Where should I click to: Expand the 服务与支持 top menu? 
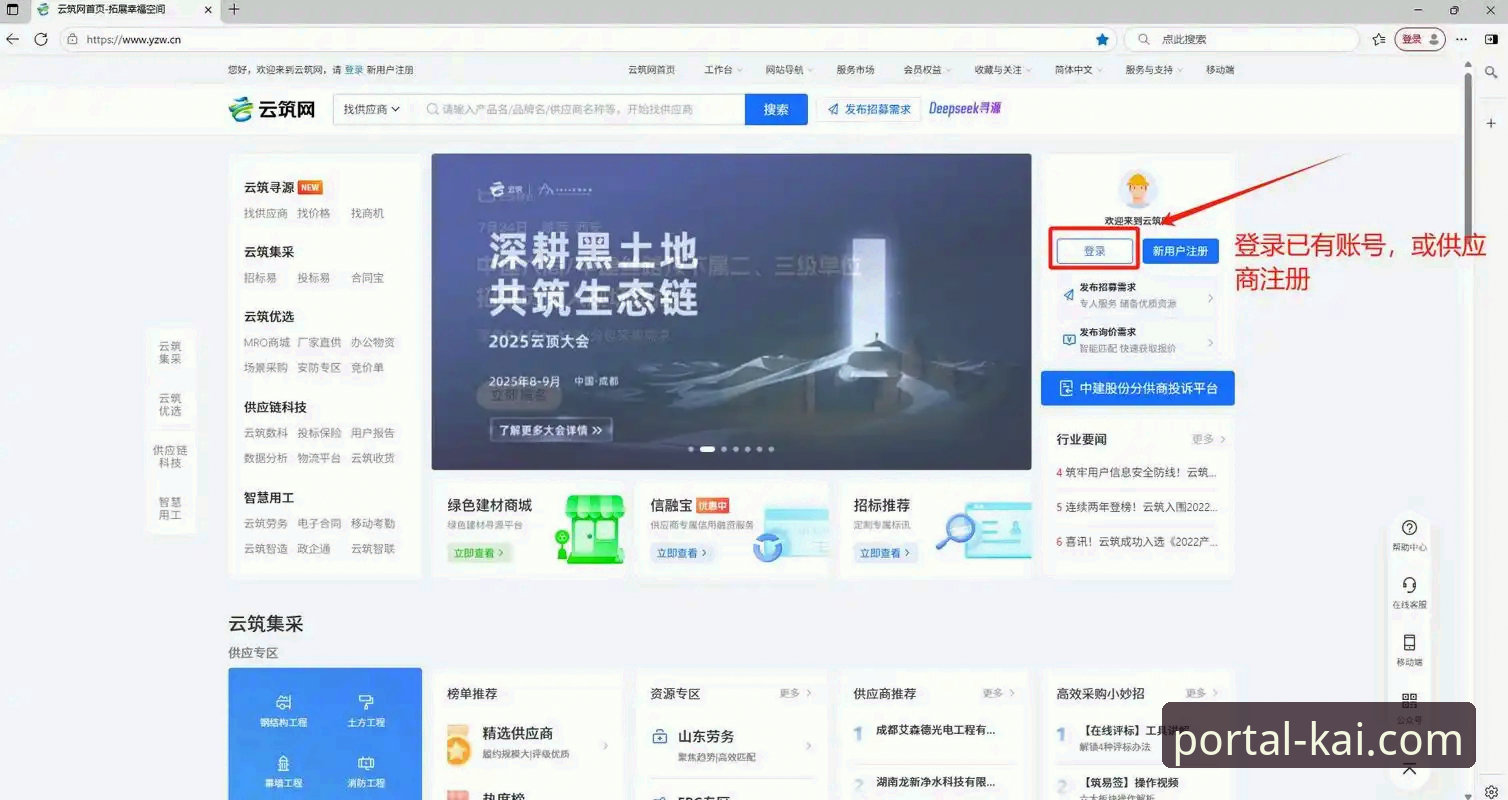(1154, 70)
